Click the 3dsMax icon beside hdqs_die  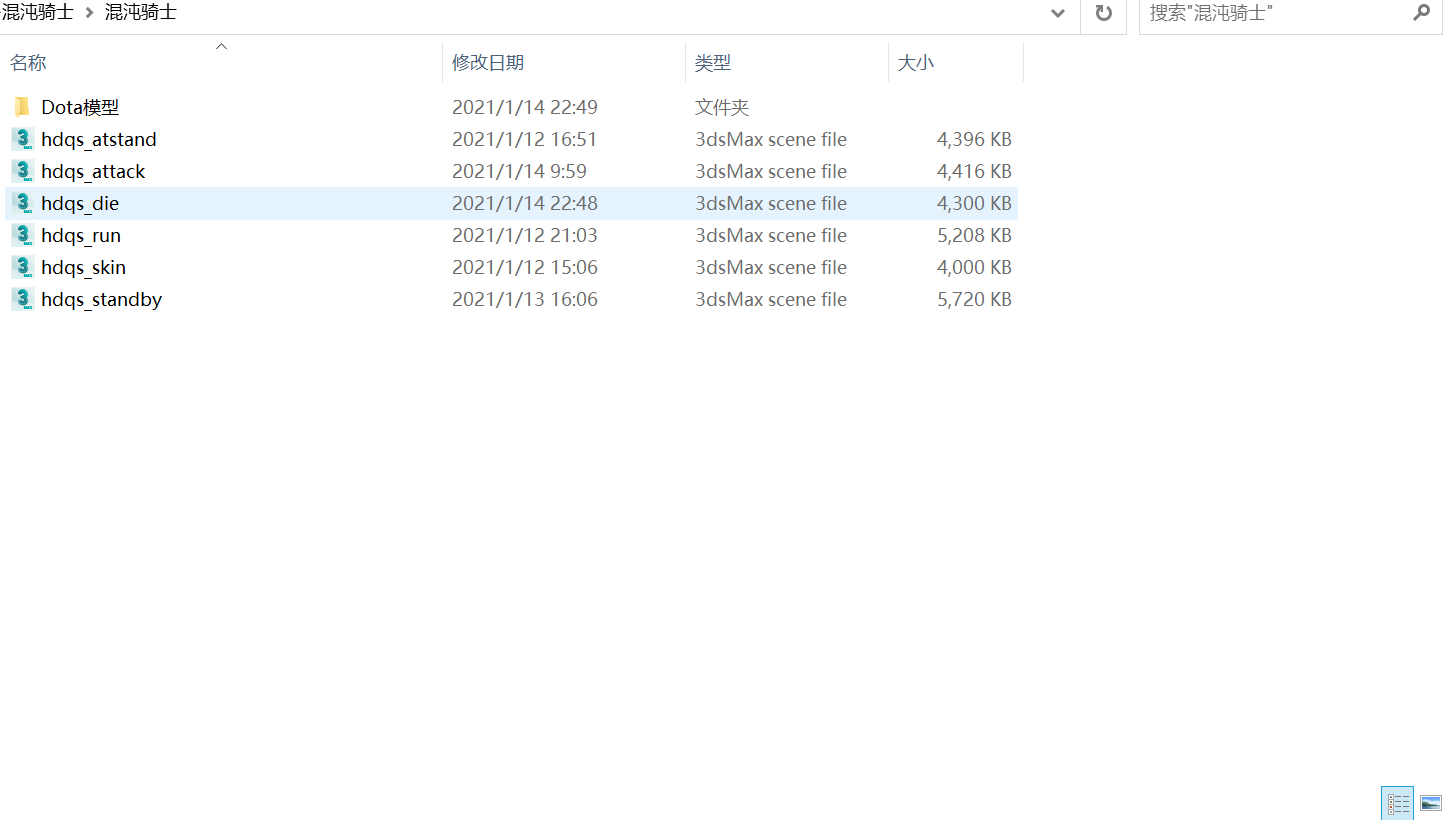pyautogui.click(x=22, y=203)
